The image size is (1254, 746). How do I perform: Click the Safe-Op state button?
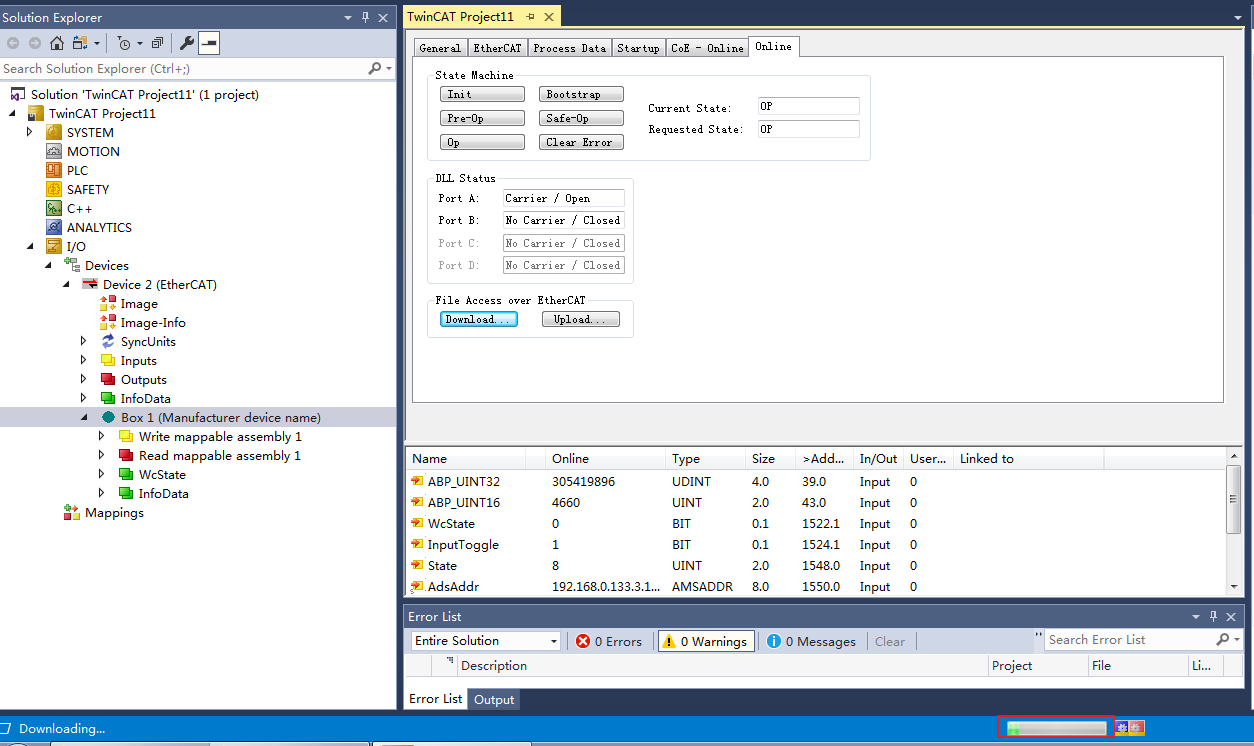(x=582, y=118)
